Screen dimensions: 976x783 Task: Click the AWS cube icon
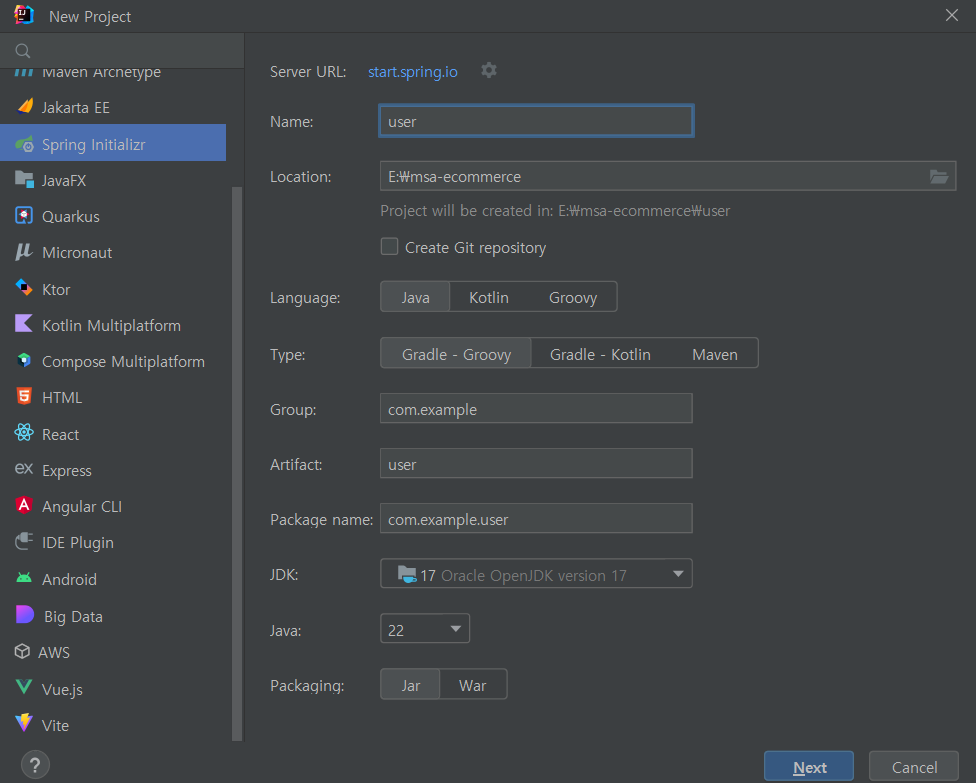22,652
